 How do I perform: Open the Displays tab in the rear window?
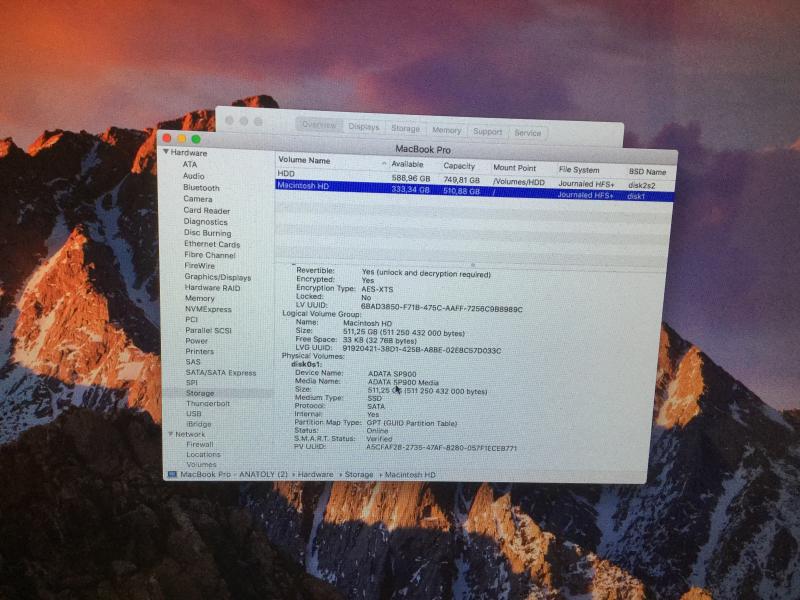pyautogui.click(x=364, y=127)
